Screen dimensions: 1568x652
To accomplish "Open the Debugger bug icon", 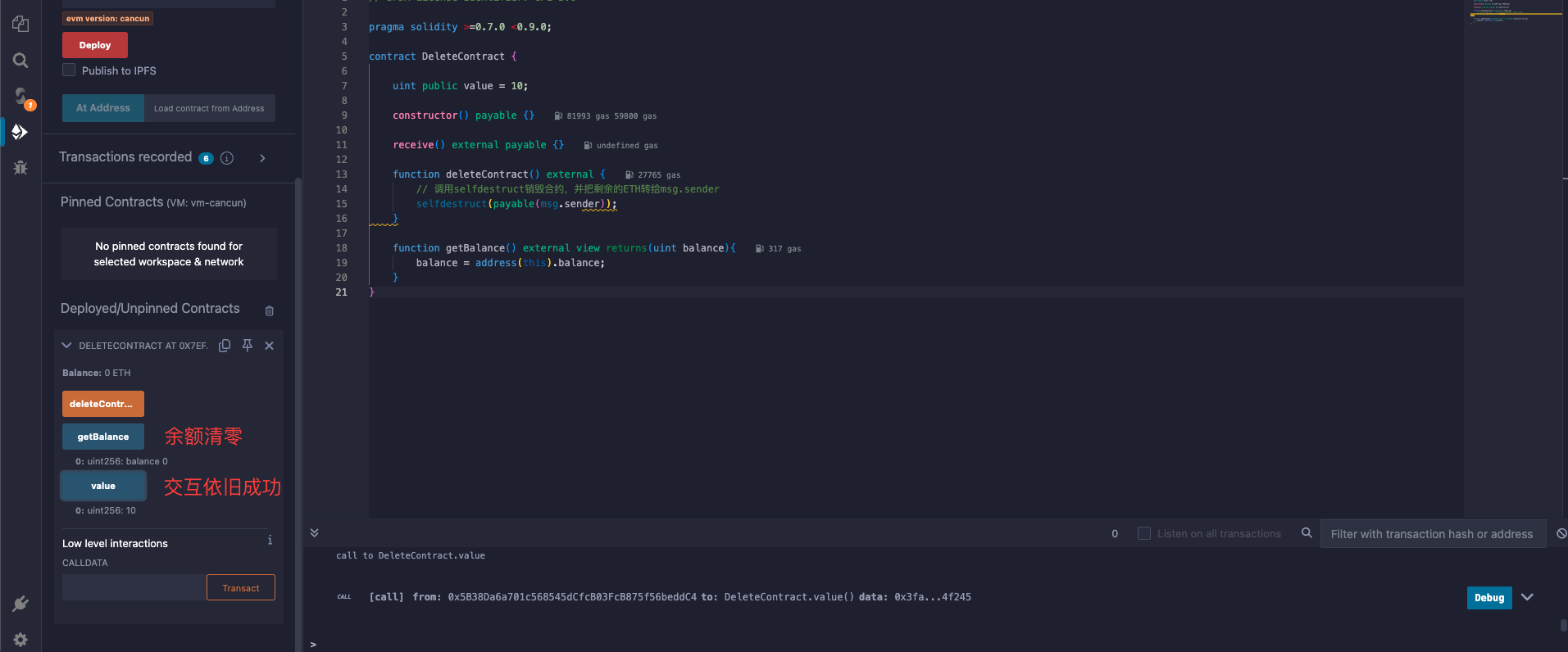I will [20, 167].
